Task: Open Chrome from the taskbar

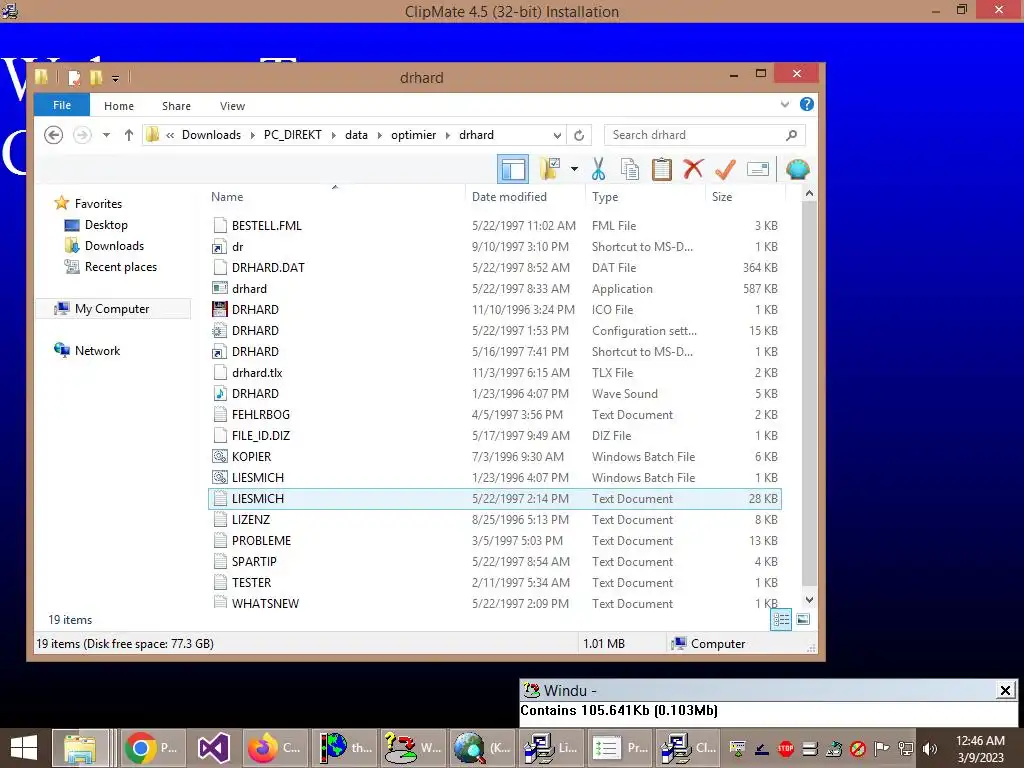Action: pyautogui.click(x=152, y=748)
